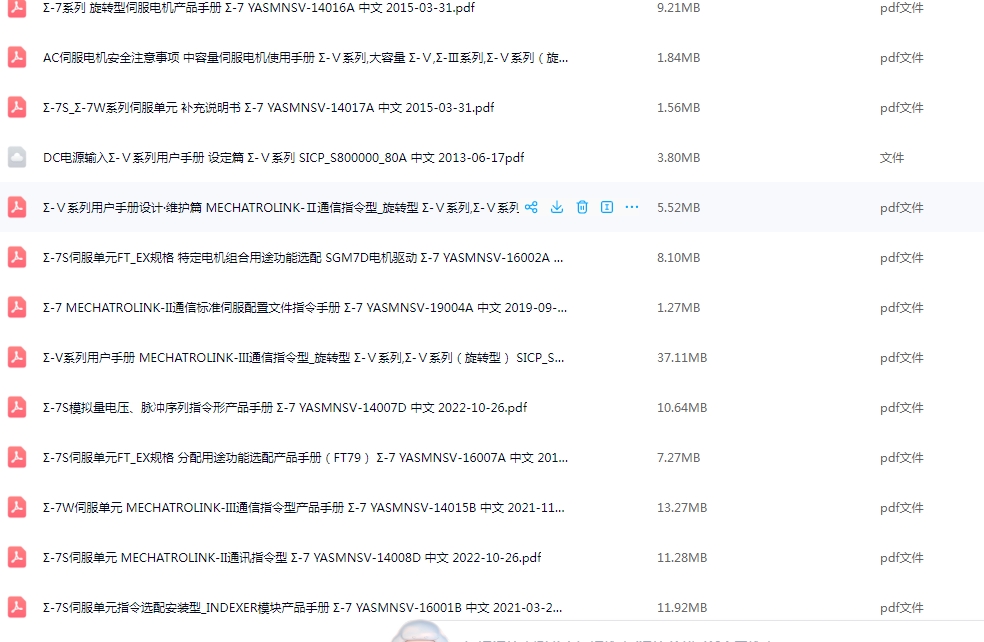984x642 pixels.
Task: Open Σ-7S伺服单元 MECHATROLINK-II通讯指令型 file name
Action: coord(292,558)
